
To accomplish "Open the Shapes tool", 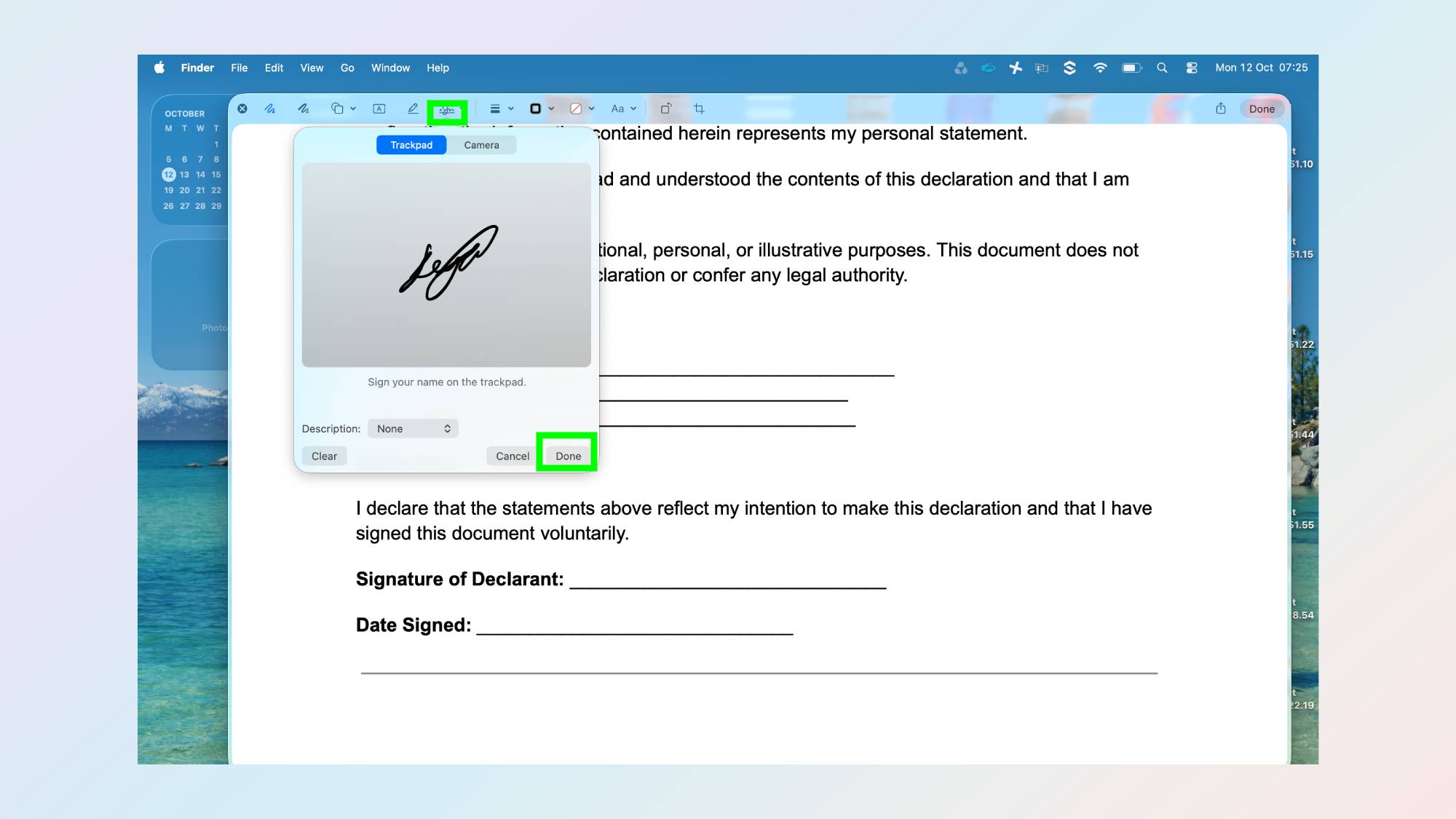I will click(x=337, y=108).
